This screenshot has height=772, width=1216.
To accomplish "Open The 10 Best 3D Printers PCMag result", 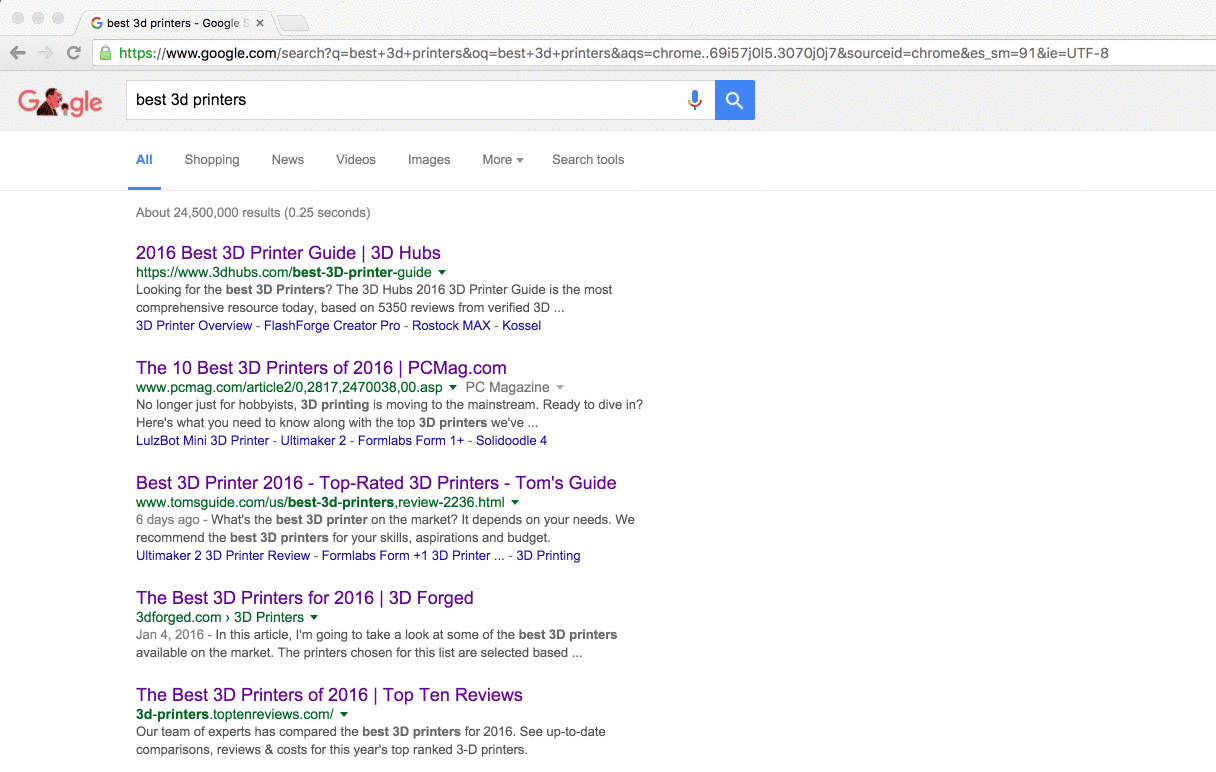I will pyautogui.click(x=321, y=368).
